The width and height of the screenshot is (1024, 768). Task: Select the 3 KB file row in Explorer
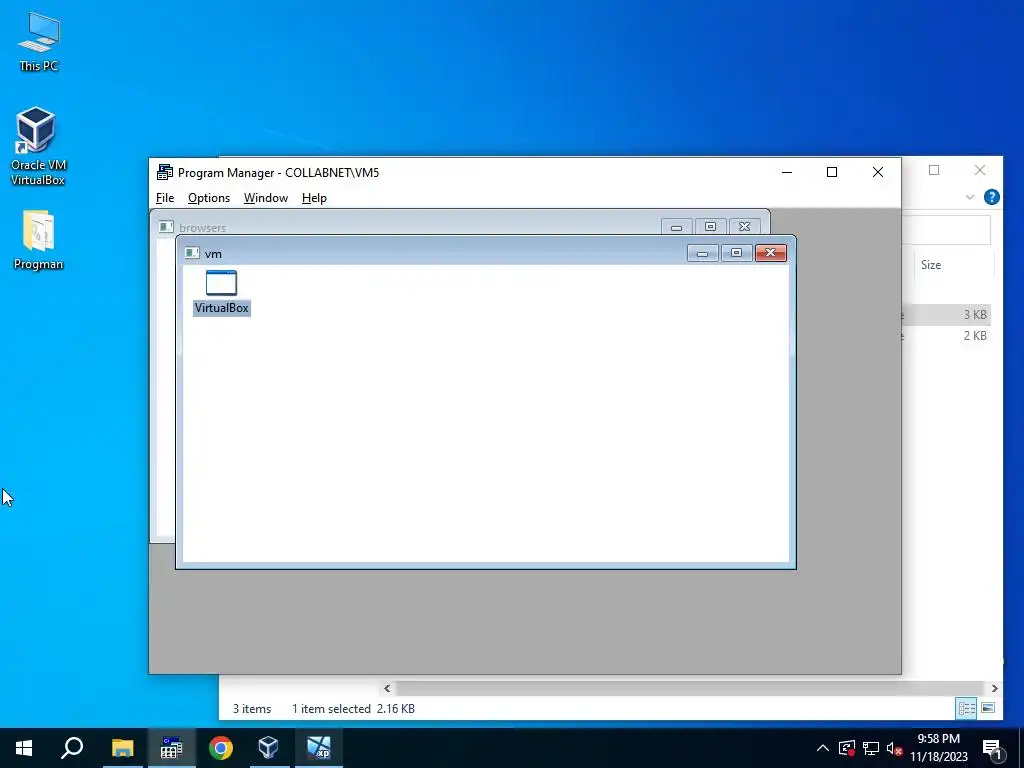tap(947, 315)
